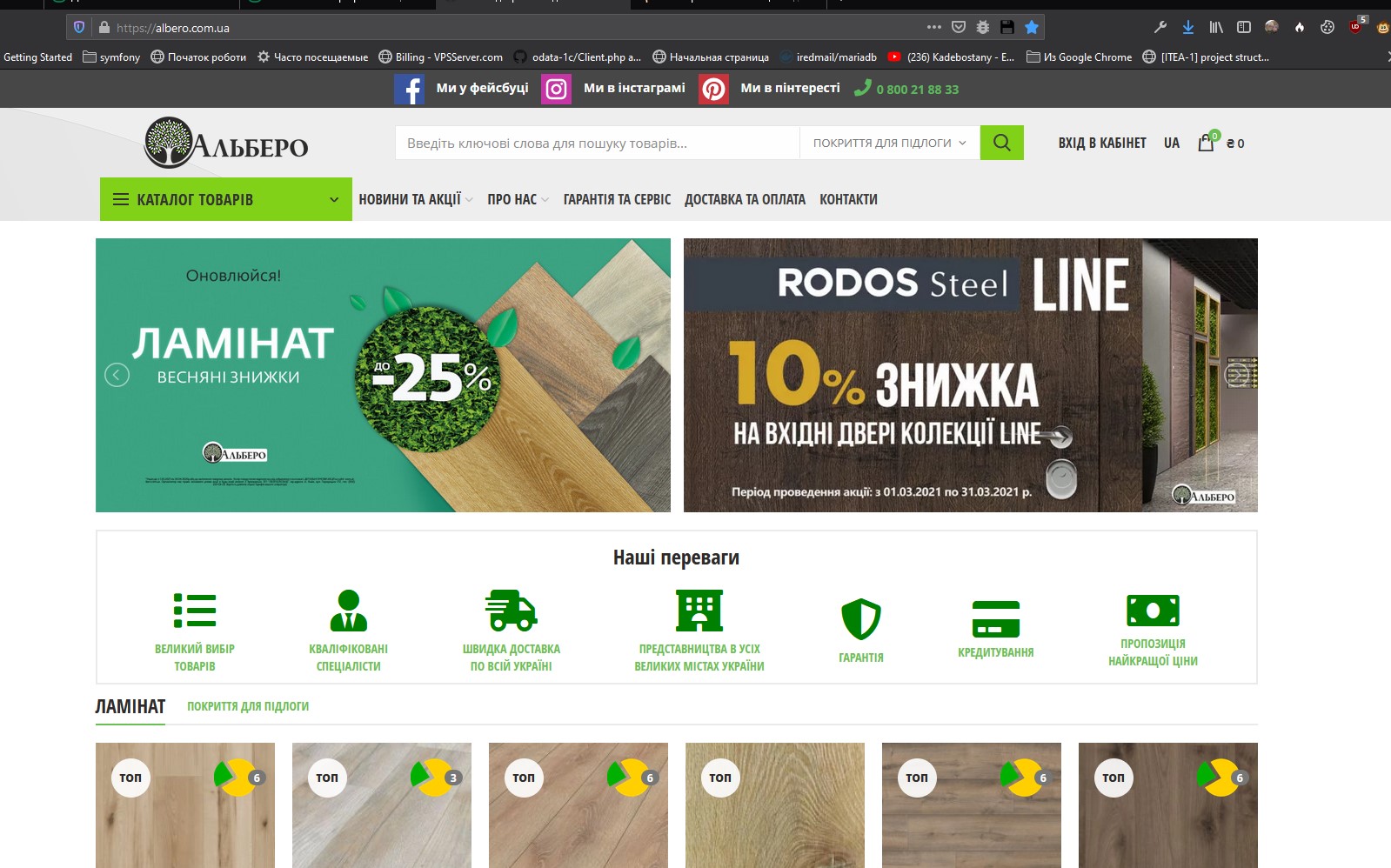
Task: Click the green search magnifier button
Action: pos(1001,143)
